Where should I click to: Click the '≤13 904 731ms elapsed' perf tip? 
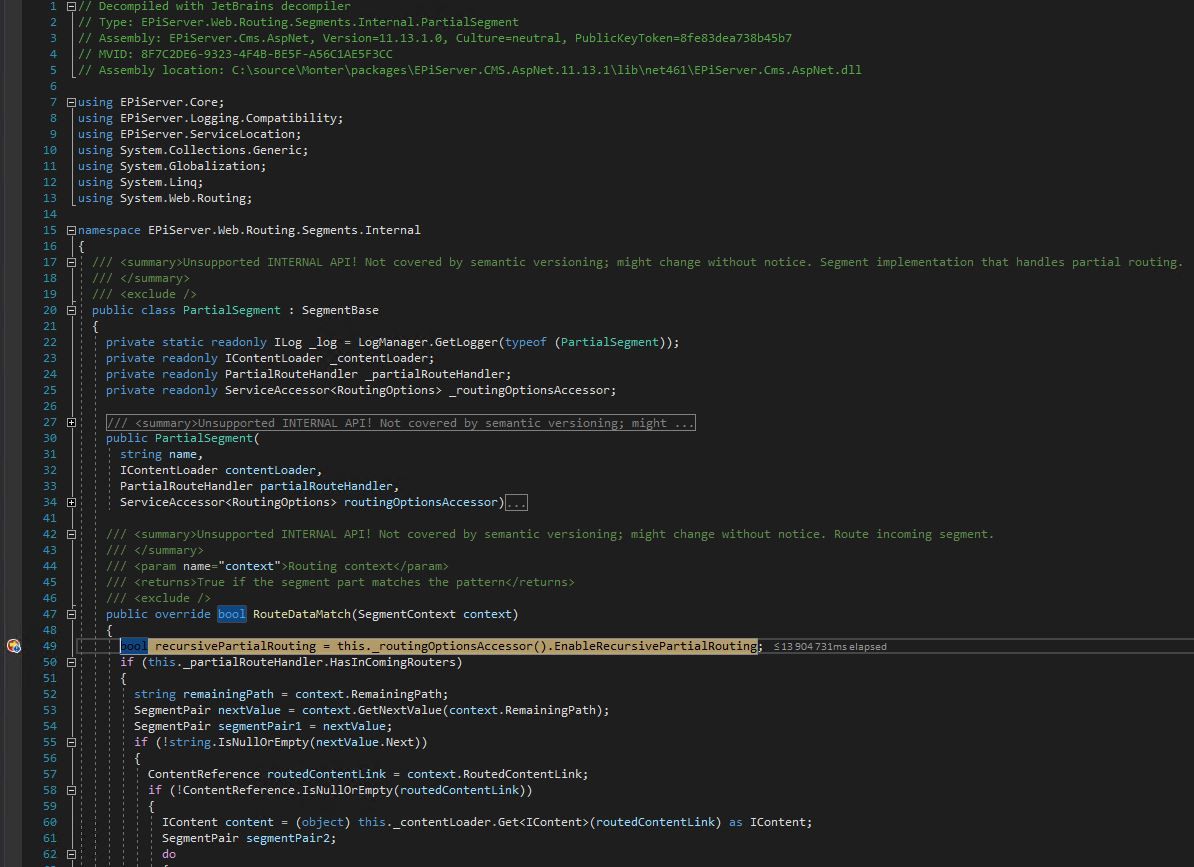830,646
